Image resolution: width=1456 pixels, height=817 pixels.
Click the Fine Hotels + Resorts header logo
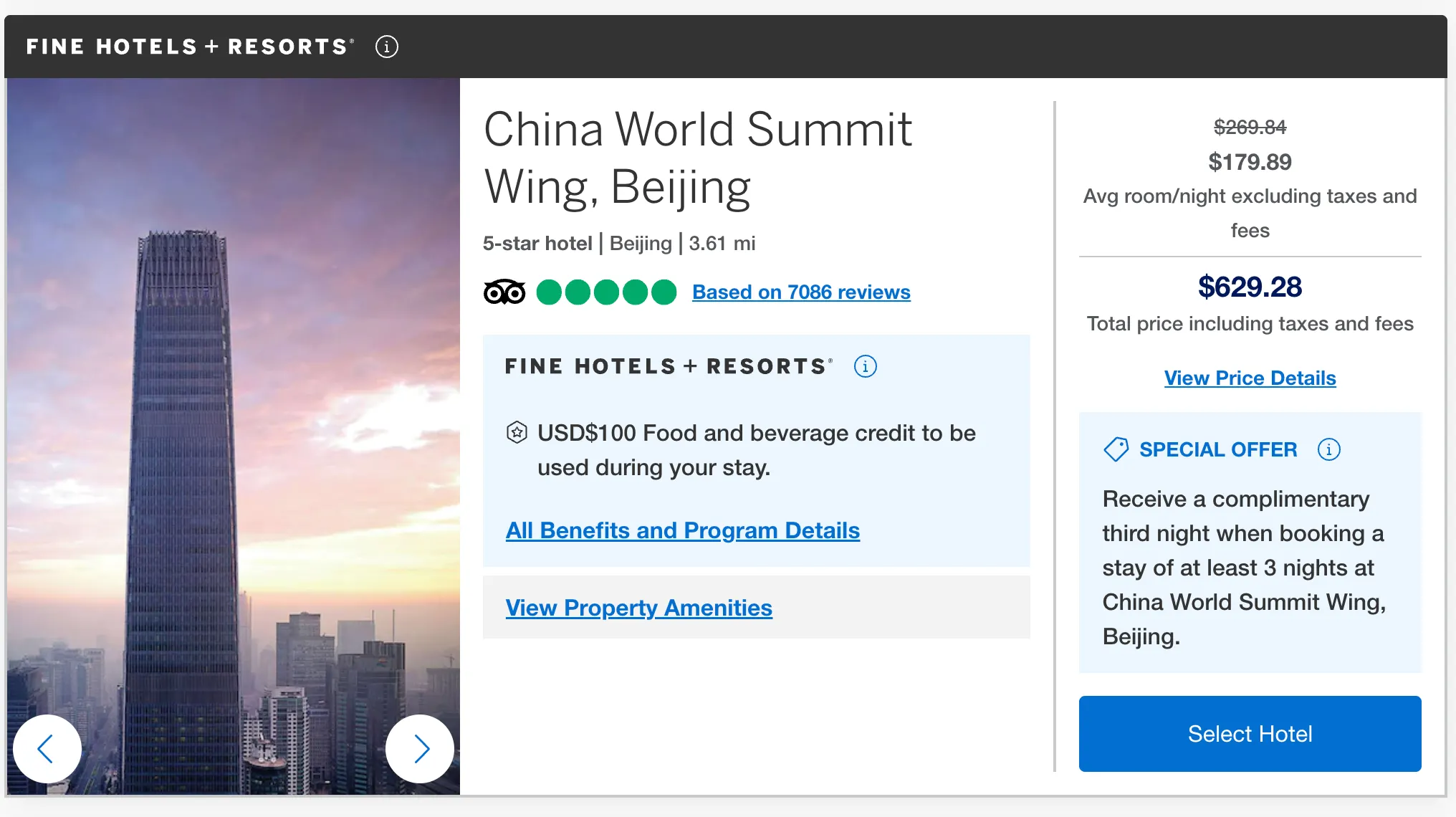tap(190, 47)
